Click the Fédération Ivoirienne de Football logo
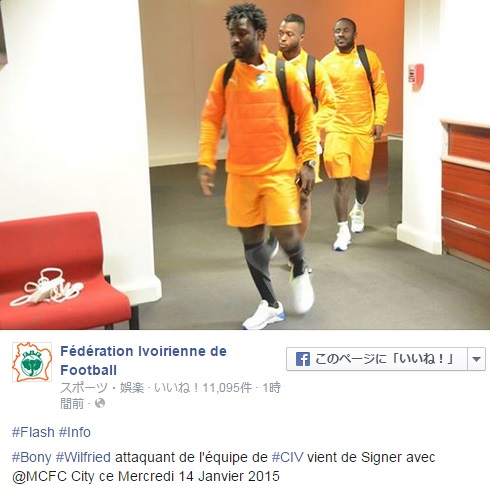 pyautogui.click(x=32, y=362)
